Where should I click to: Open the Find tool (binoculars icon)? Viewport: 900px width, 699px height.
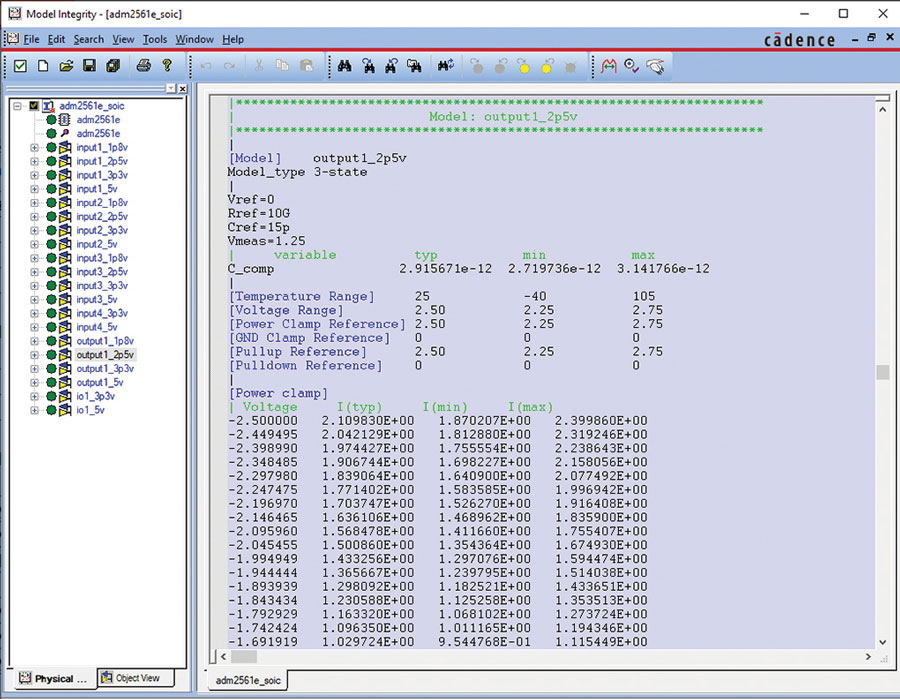(344, 67)
